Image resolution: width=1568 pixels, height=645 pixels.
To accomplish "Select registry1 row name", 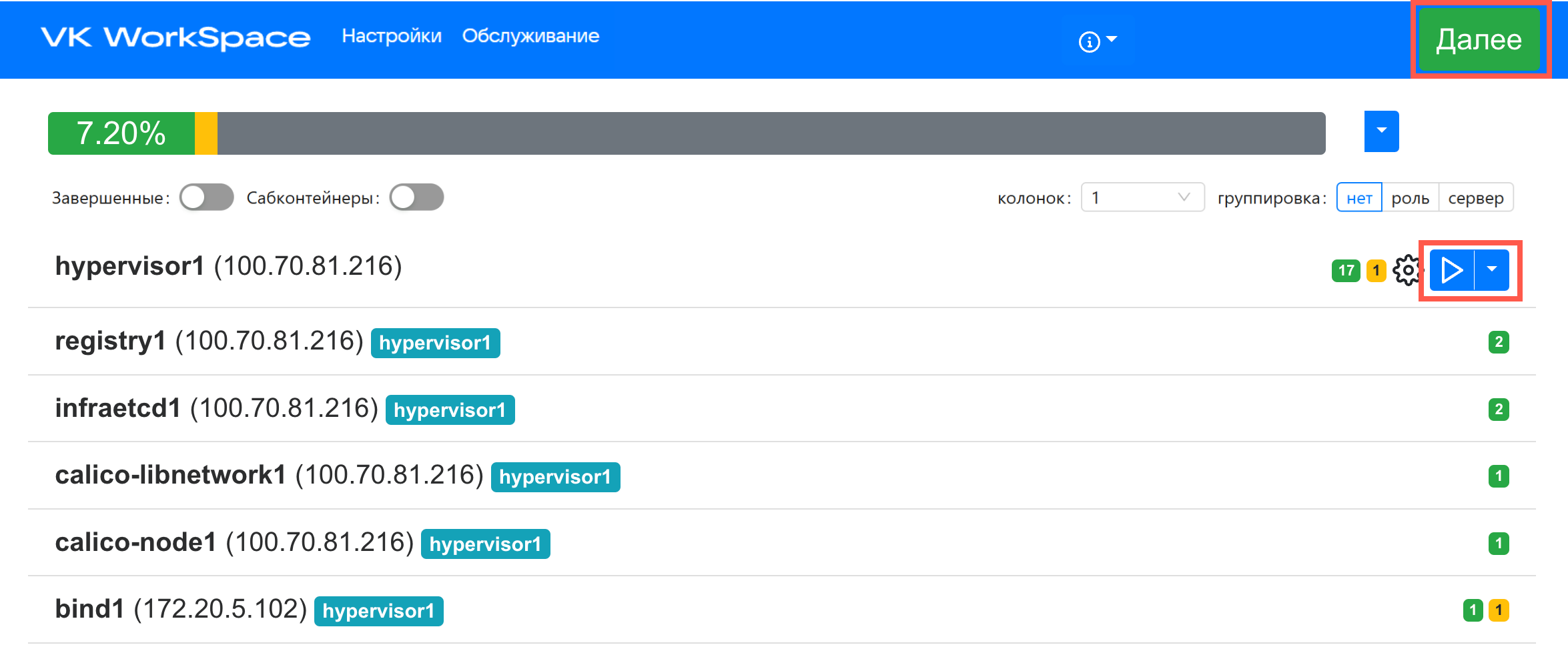I will click(x=110, y=341).
